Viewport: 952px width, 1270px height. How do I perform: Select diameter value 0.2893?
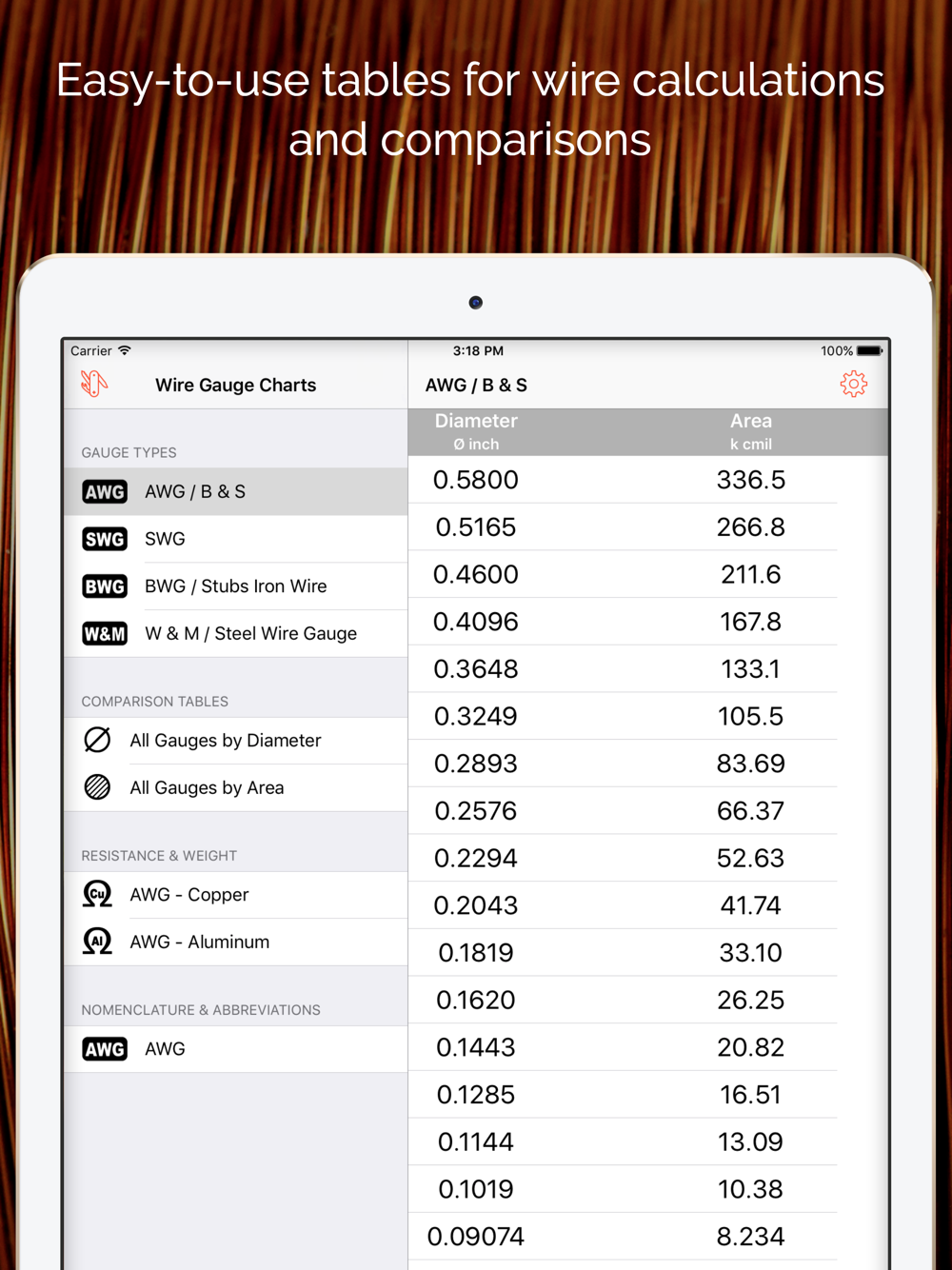click(476, 764)
